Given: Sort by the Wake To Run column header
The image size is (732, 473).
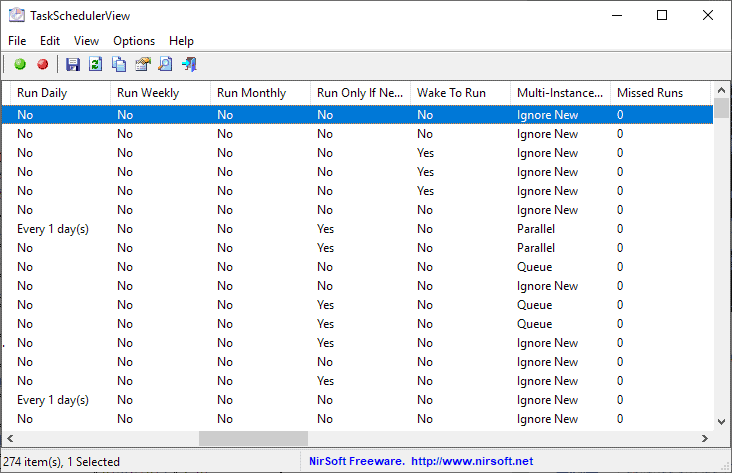Looking at the screenshot, I should point(460,93).
